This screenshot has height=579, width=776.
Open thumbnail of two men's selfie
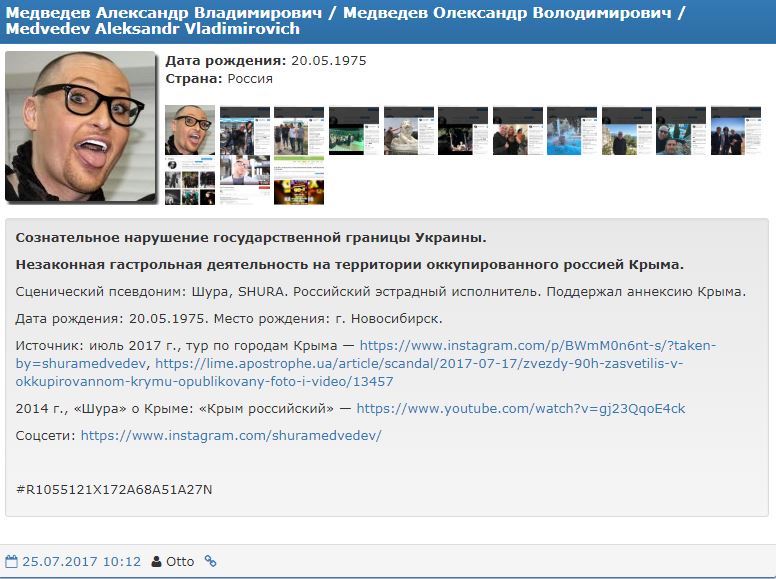(x=681, y=131)
